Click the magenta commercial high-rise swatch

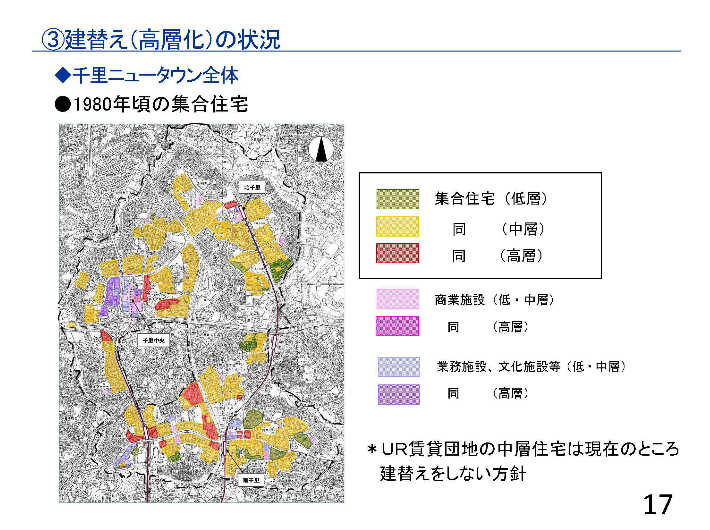point(397,326)
